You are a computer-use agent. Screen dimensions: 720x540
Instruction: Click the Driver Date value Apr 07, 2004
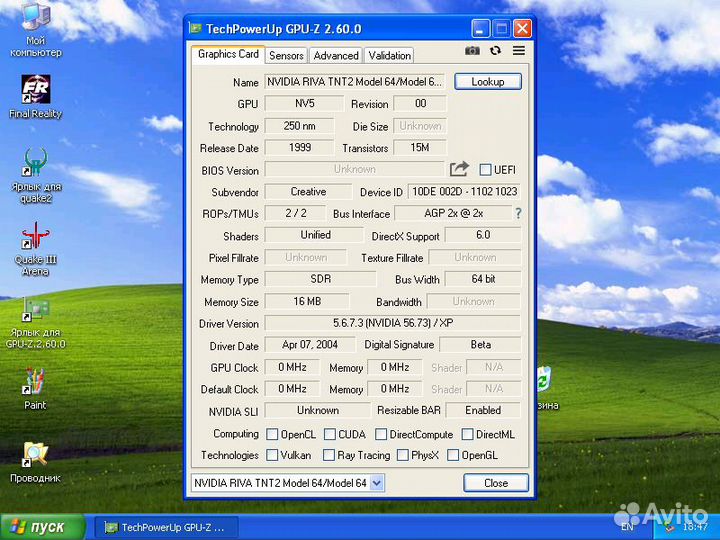tap(310, 344)
